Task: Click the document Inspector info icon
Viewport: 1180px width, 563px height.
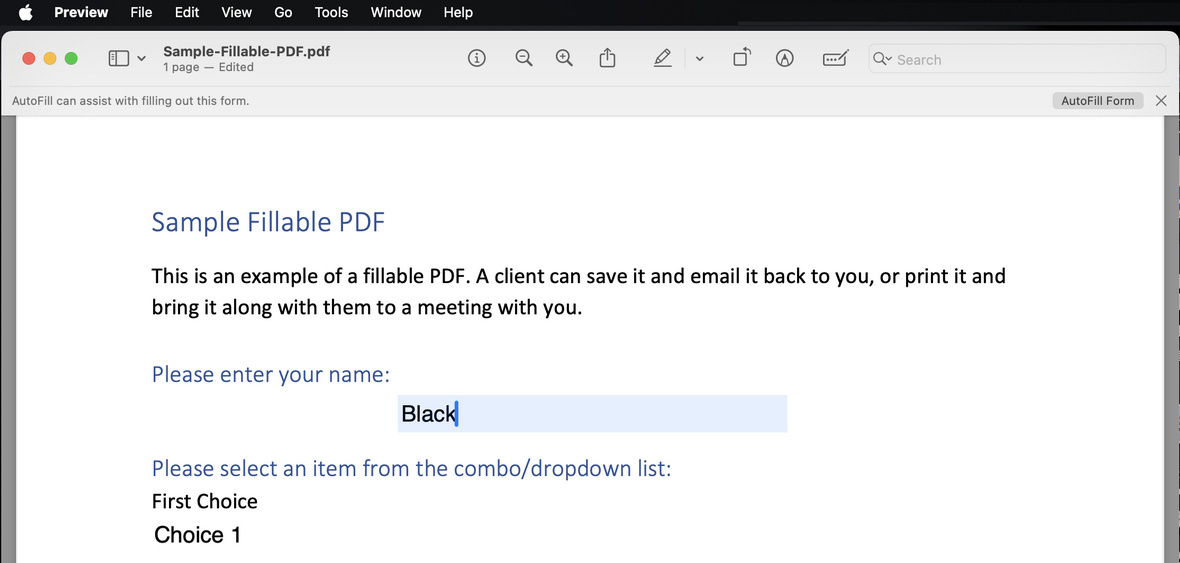Action: coord(477,59)
